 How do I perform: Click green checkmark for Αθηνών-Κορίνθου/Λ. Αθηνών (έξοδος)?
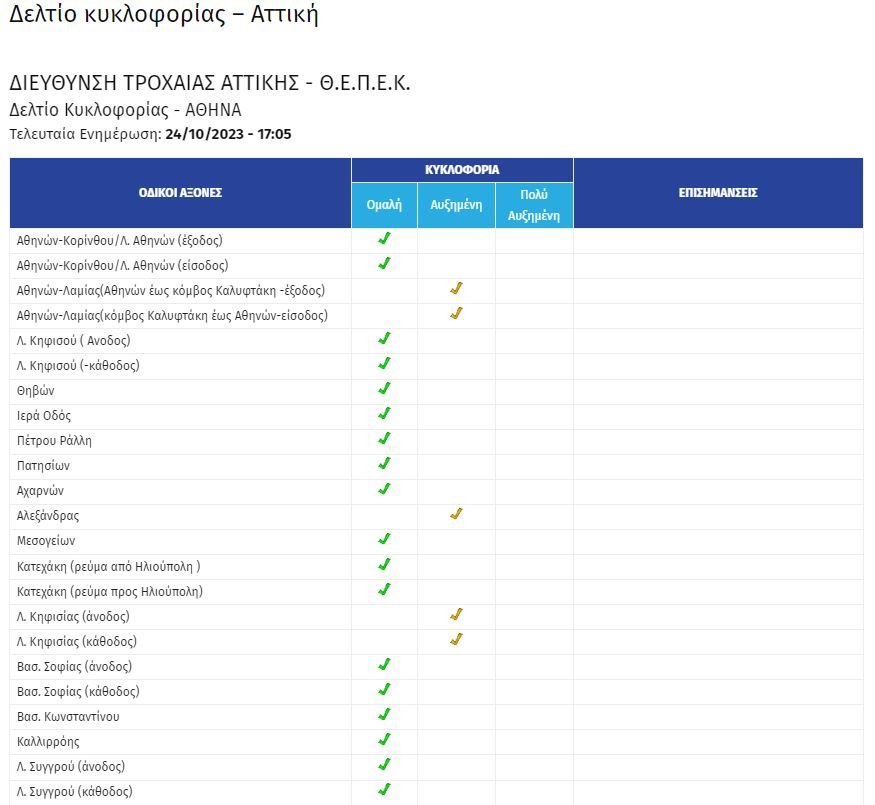pyautogui.click(x=384, y=239)
